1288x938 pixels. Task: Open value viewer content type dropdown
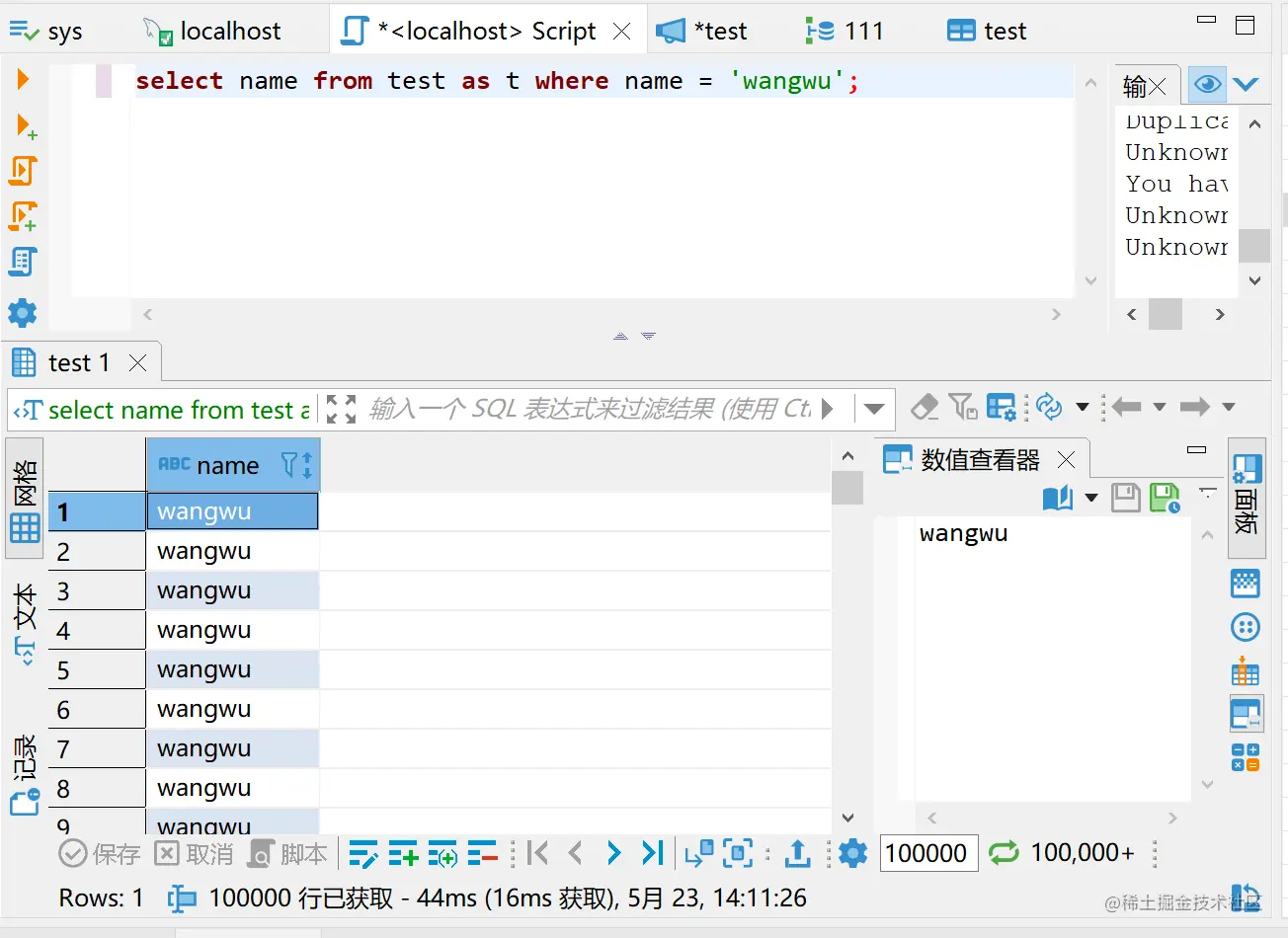(x=1091, y=498)
